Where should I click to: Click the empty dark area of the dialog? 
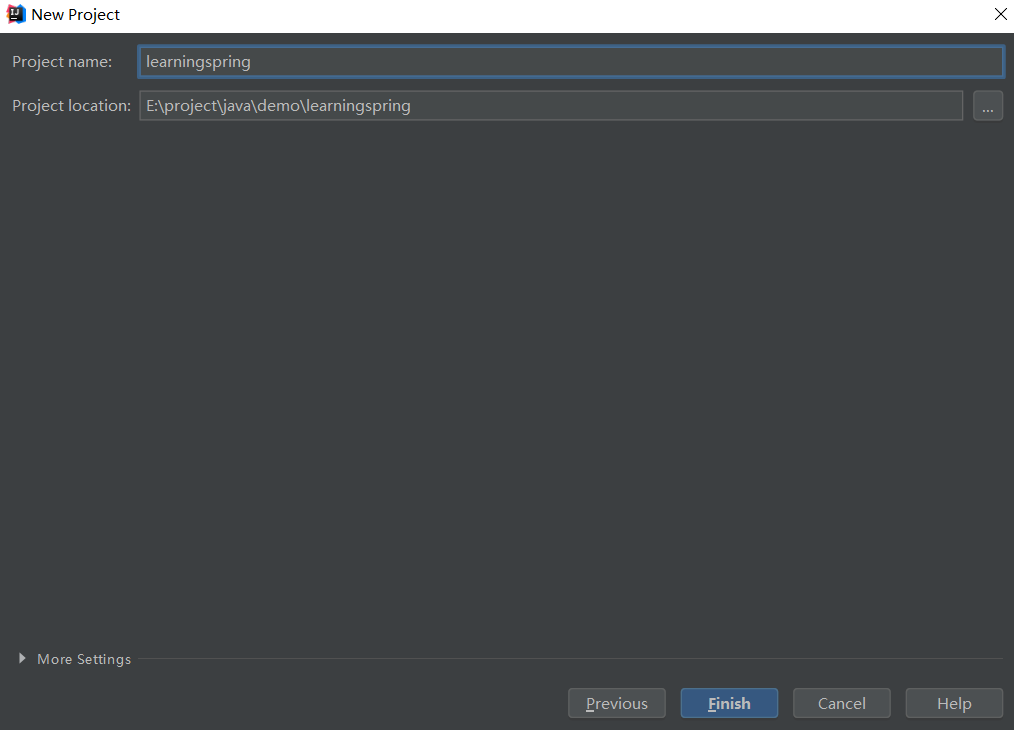pos(500,380)
